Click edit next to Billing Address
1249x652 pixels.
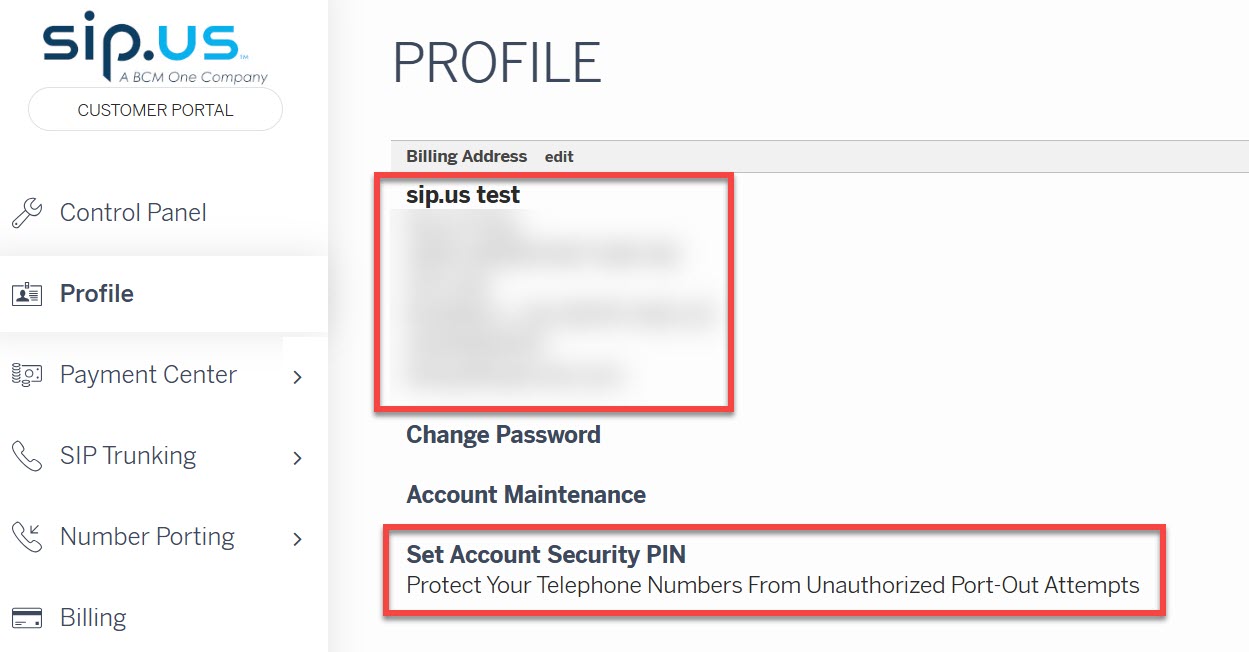(559, 157)
